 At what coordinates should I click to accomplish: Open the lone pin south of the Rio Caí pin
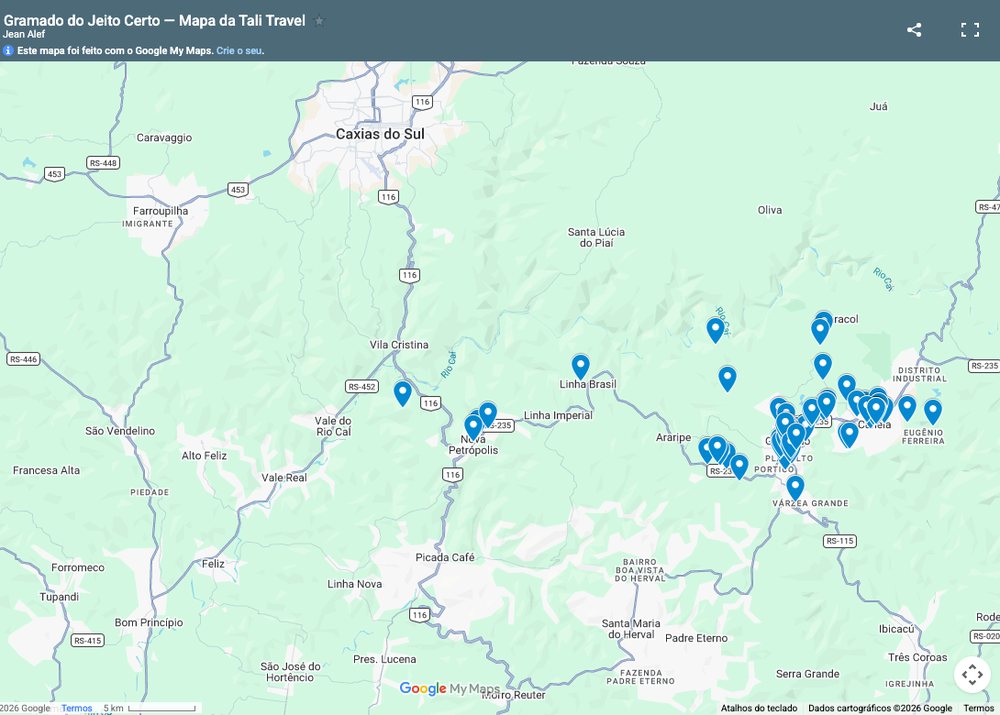pyautogui.click(x=727, y=379)
